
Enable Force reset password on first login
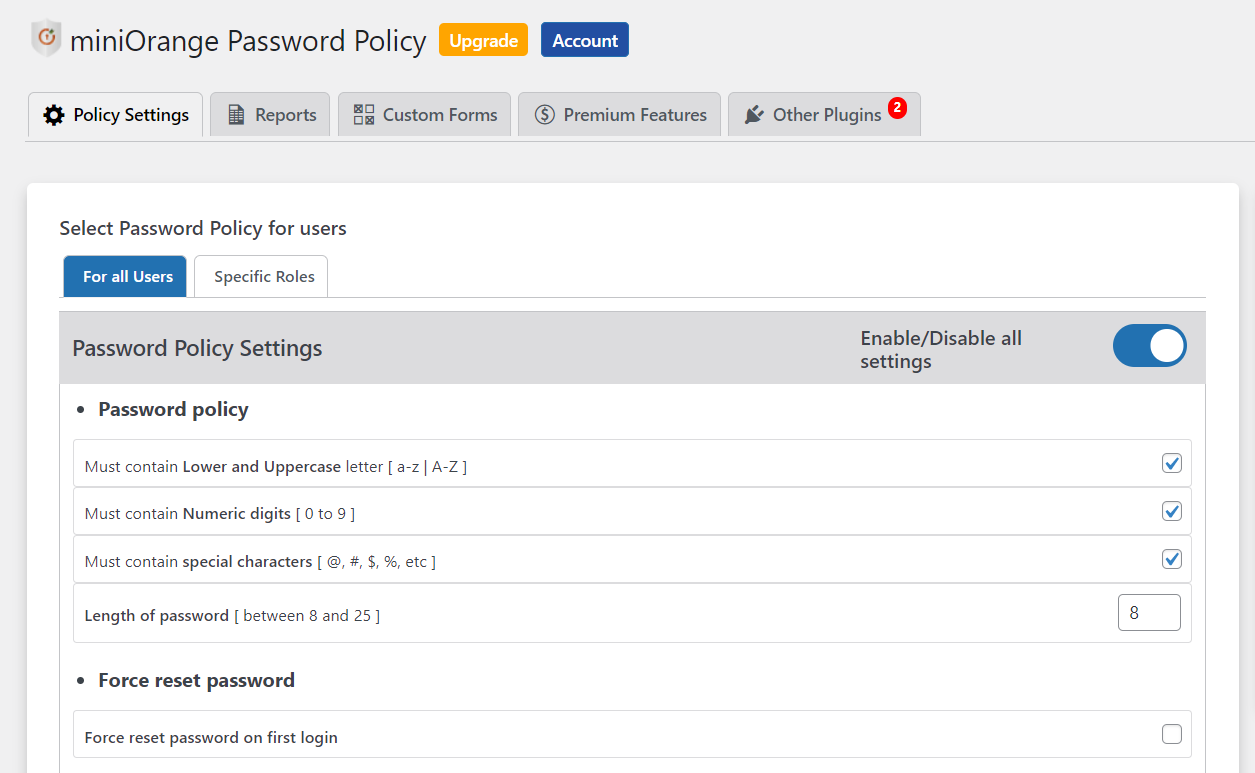click(x=1172, y=735)
